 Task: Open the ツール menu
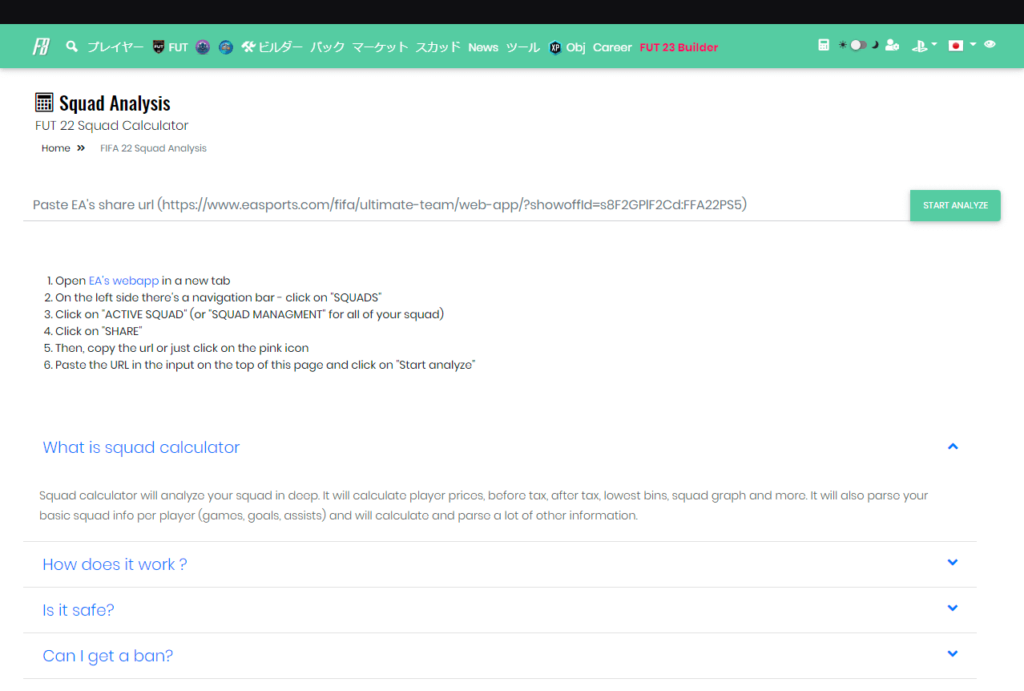point(522,47)
